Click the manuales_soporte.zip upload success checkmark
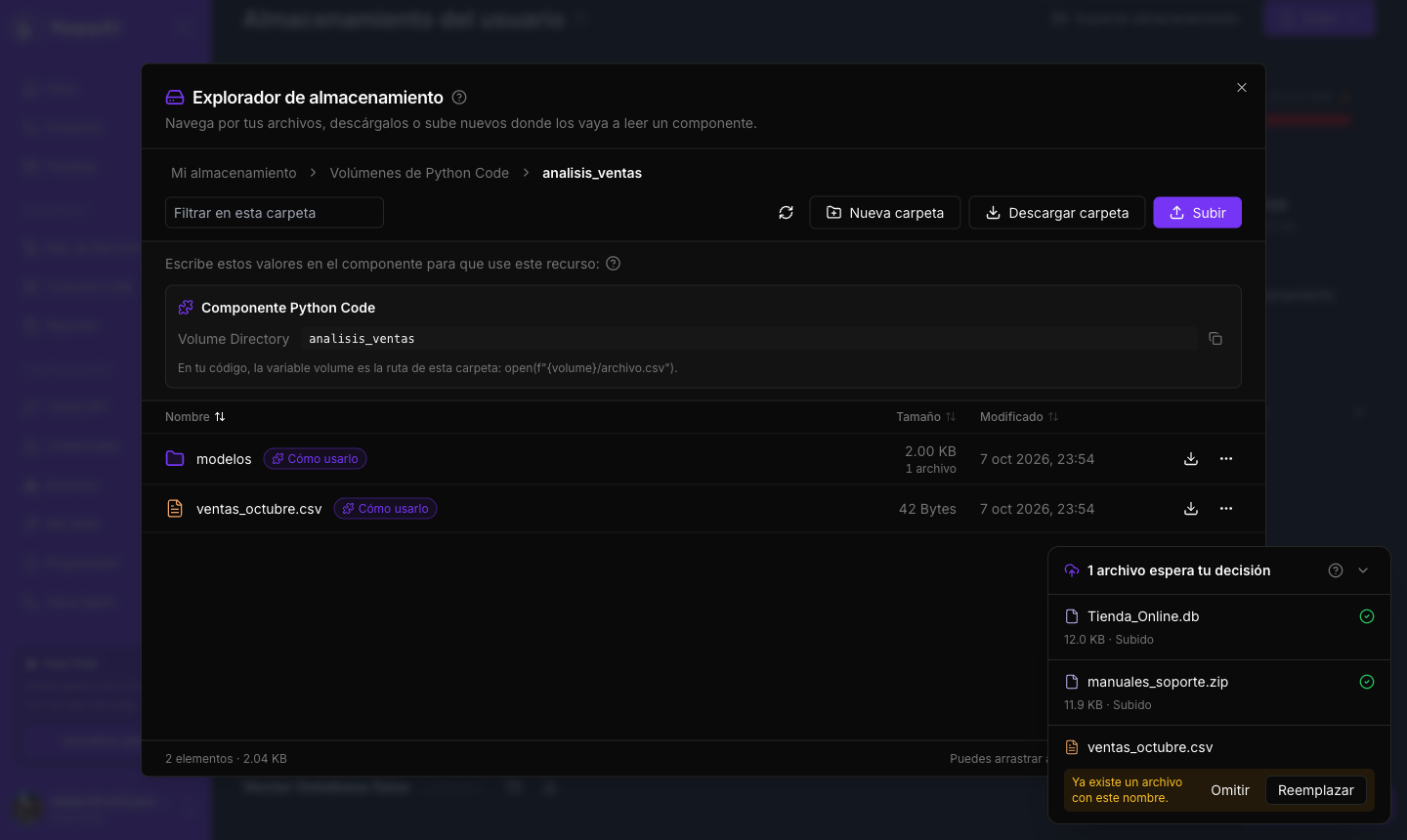The width and height of the screenshot is (1407, 840). click(1367, 682)
